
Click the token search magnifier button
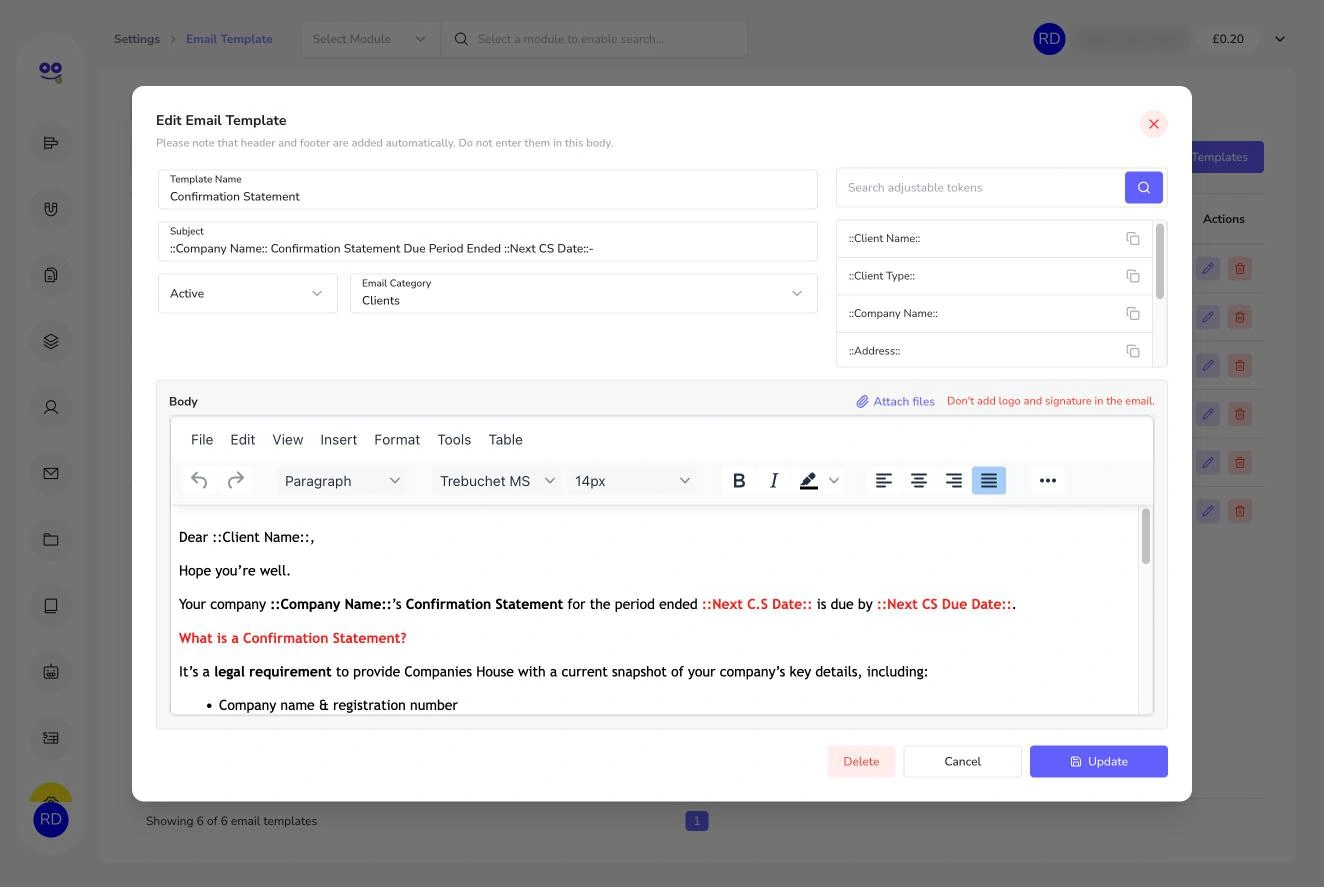click(1144, 187)
